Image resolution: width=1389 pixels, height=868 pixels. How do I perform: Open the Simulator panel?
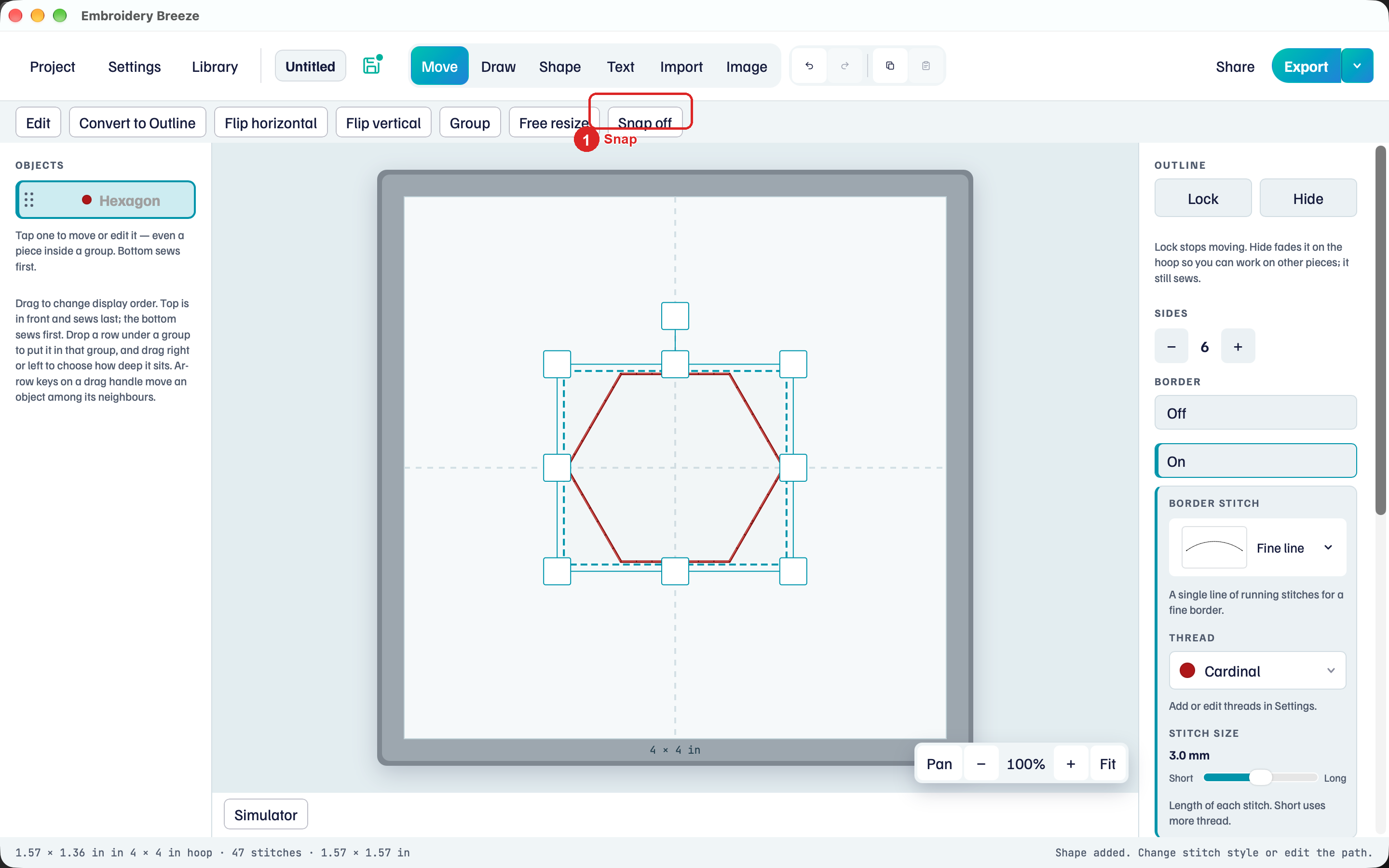(266, 814)
